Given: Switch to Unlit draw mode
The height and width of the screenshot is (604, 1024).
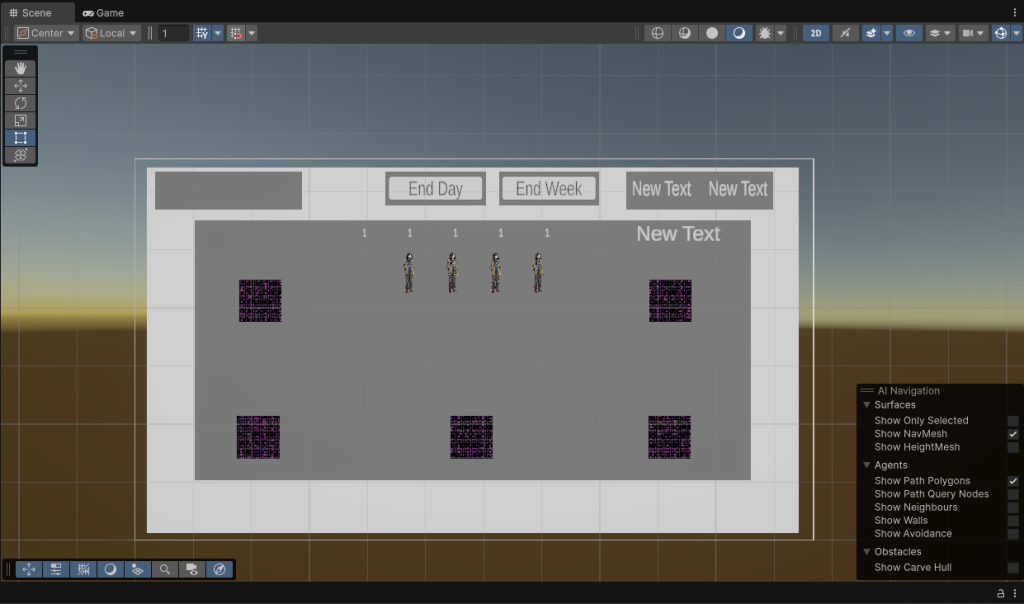Looking at the screenshot, I should (x=712, y=33).
